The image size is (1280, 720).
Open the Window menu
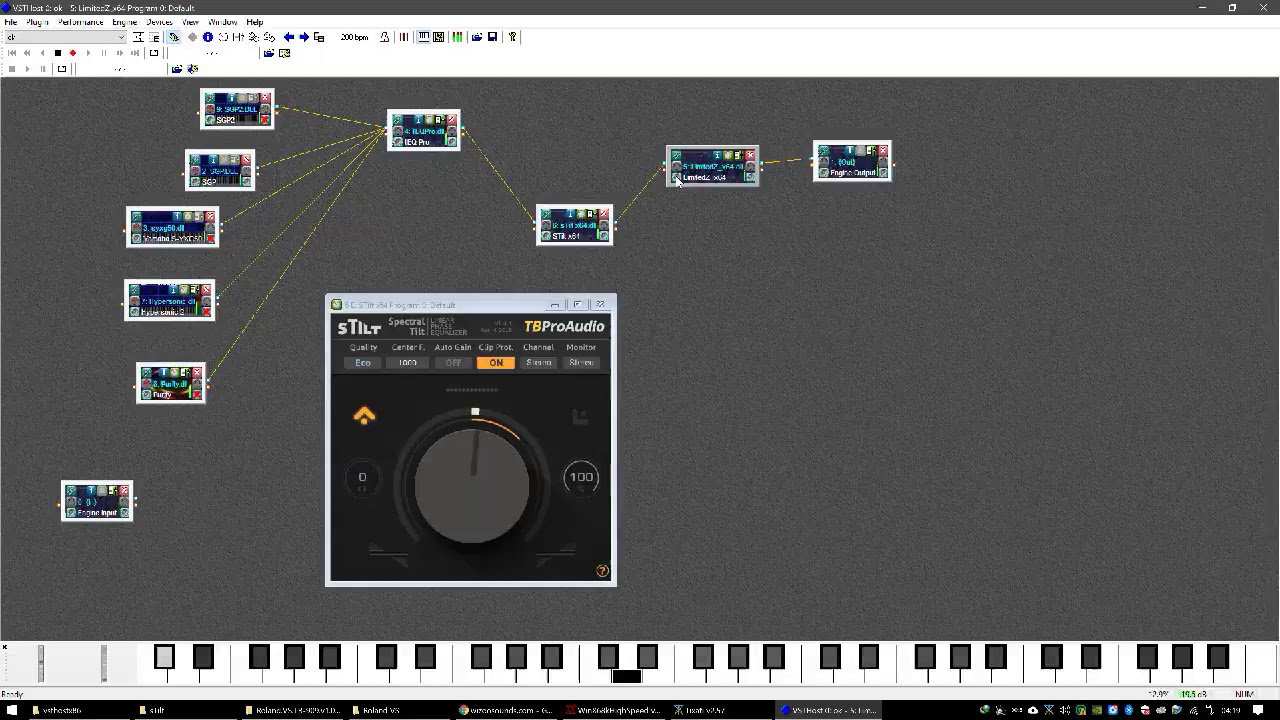223,22
